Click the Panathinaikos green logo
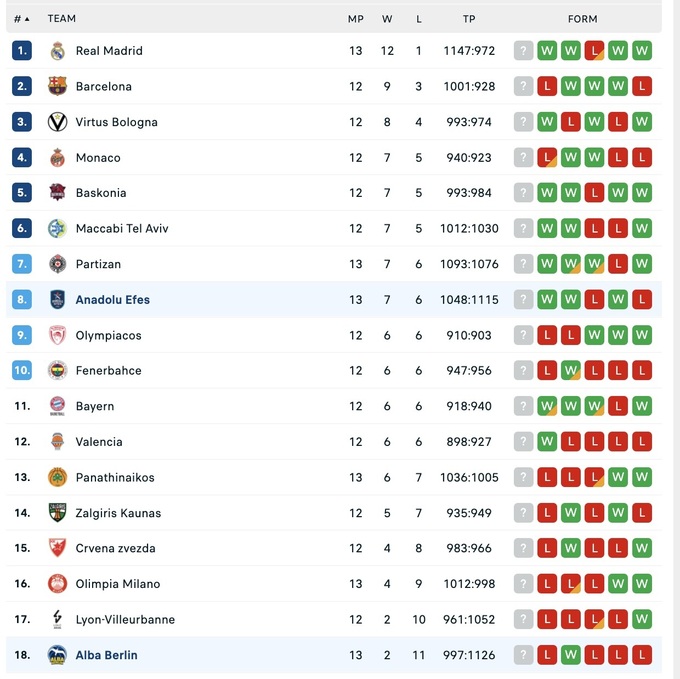 [57, 477]
